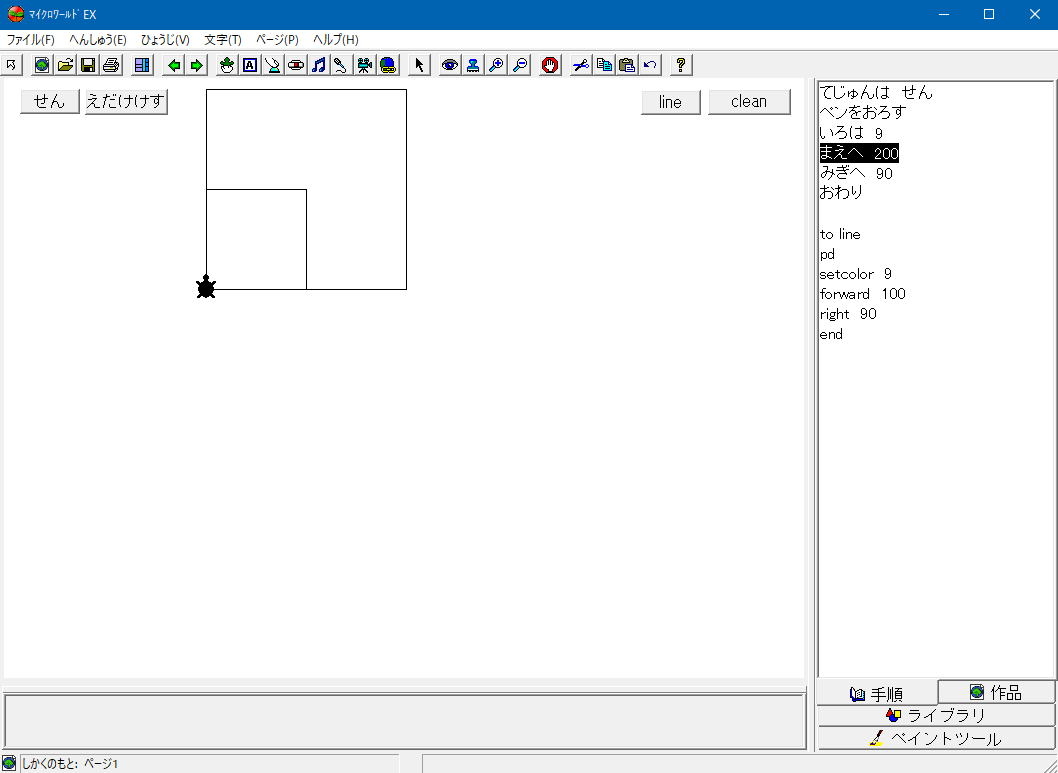
Task: Switch to the 作品 tab
Action: [996, 692]
